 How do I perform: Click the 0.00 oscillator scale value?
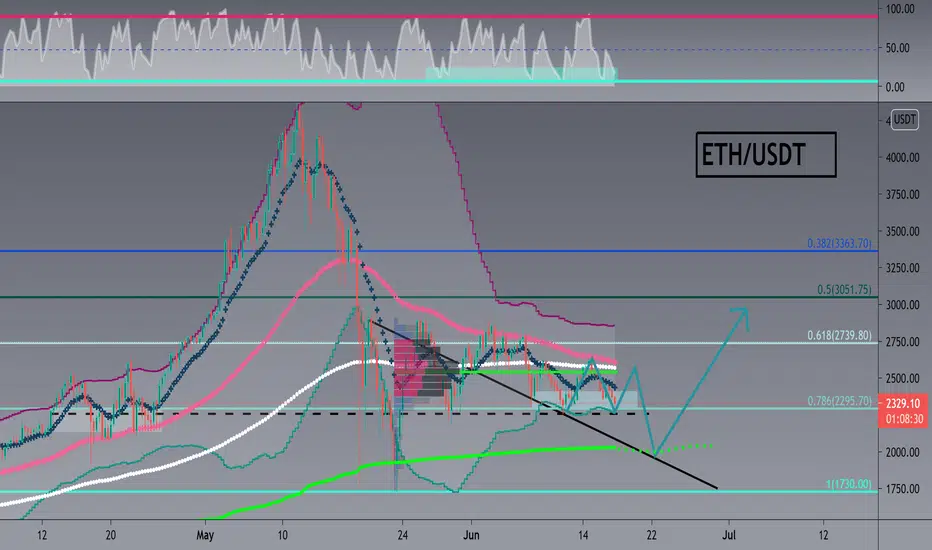coord(895,87)
